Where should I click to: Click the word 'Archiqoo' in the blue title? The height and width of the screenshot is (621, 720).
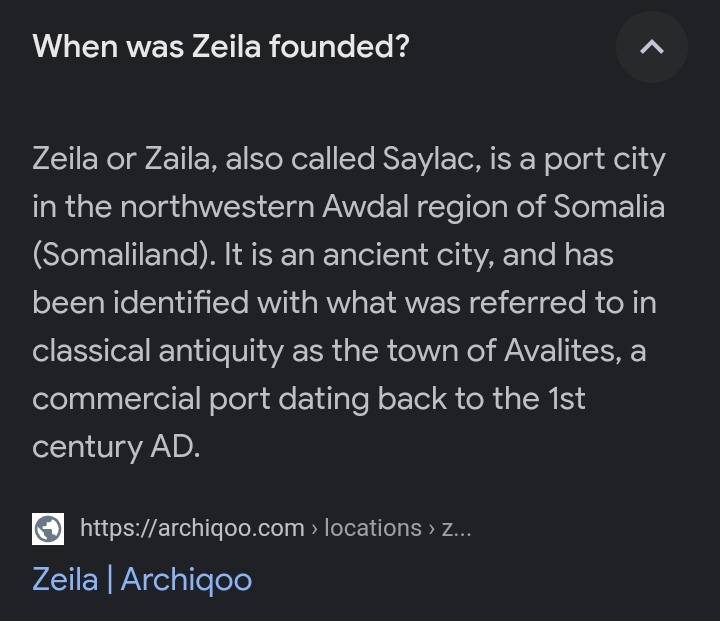(186, 580)
